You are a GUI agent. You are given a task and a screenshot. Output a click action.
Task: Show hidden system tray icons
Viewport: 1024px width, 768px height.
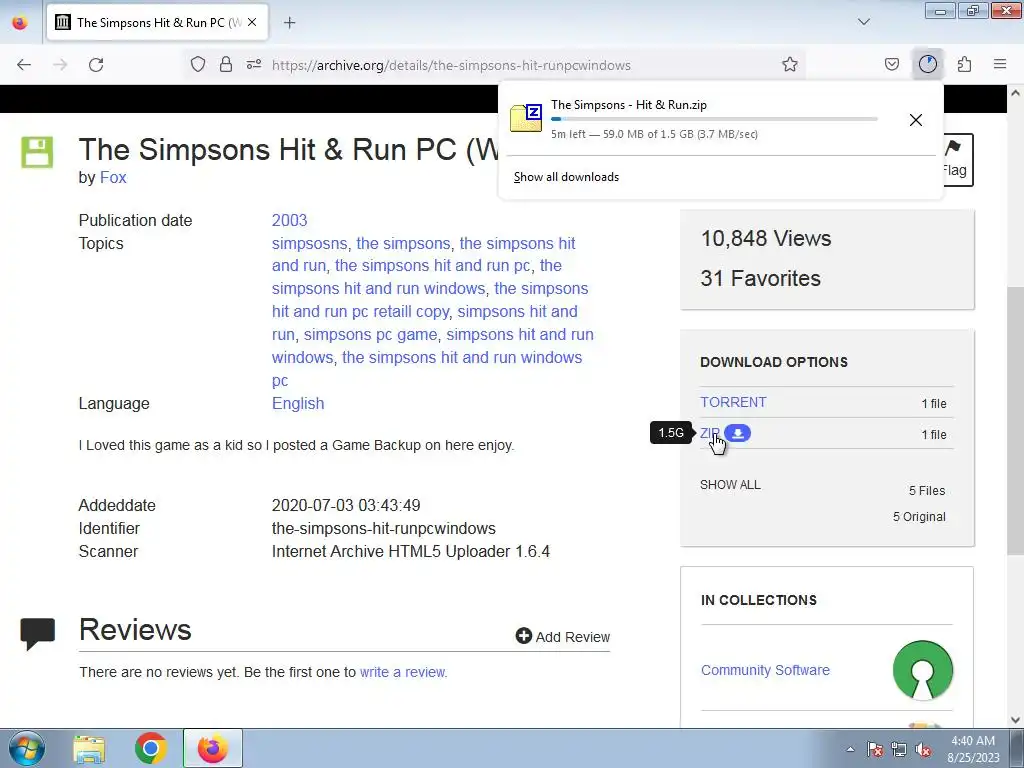850,749
